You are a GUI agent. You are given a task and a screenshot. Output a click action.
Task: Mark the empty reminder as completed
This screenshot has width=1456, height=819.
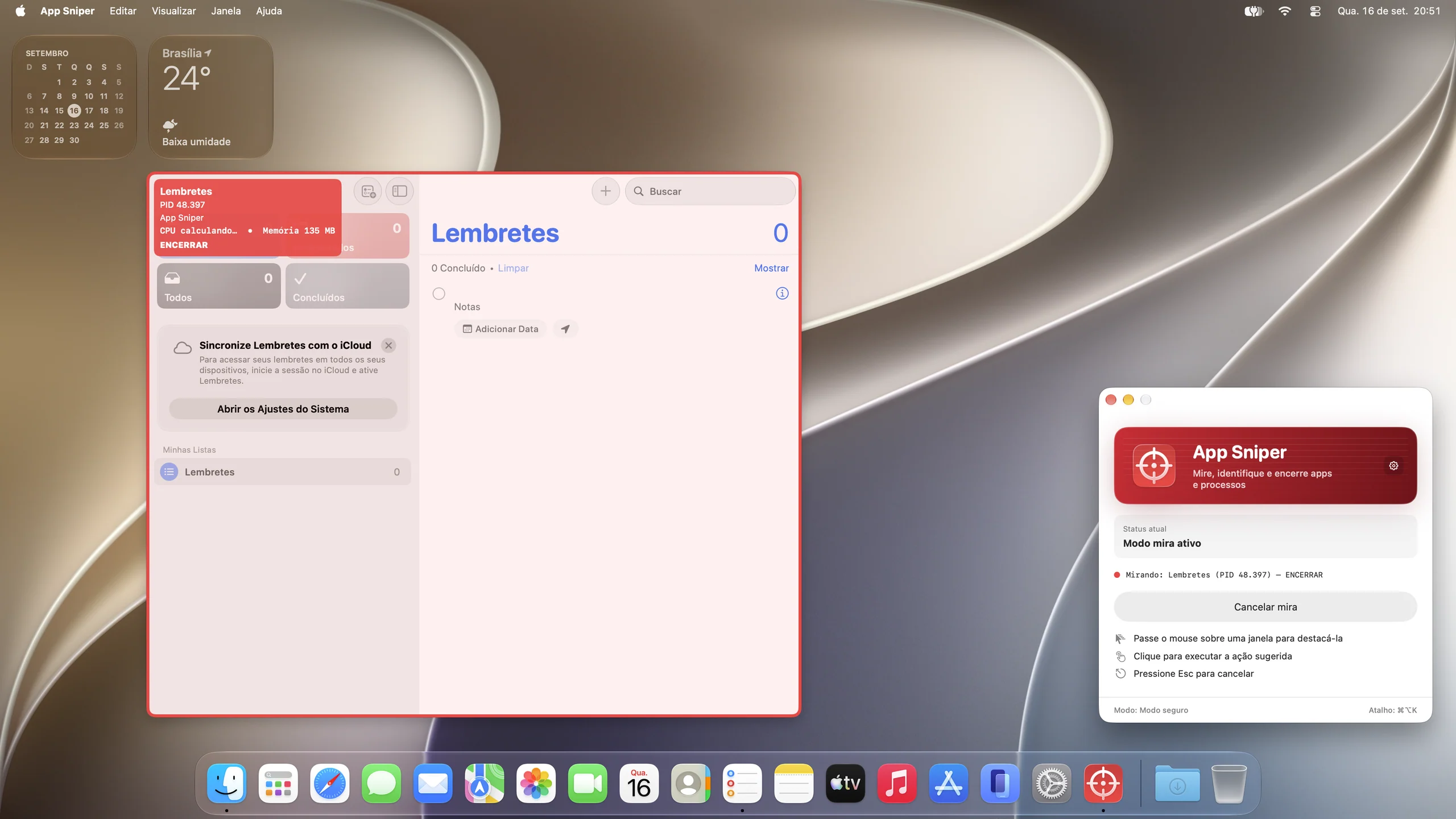[x=439, y=294]
